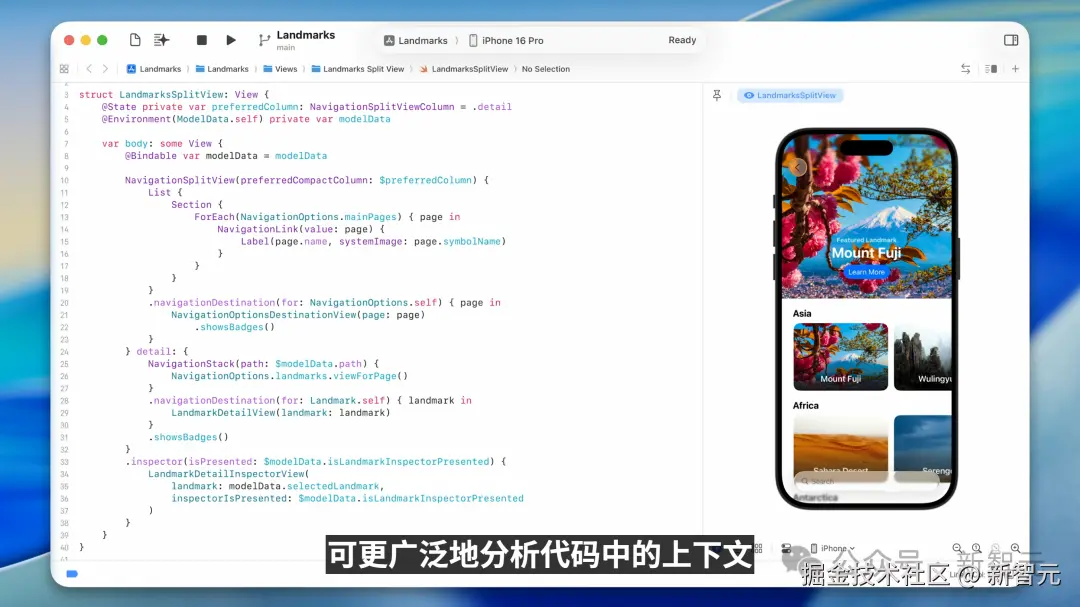The width and height of the screenshot is (1080, 607).
Task: Click the editor options swap arrows icon
Action: [966, 69]
